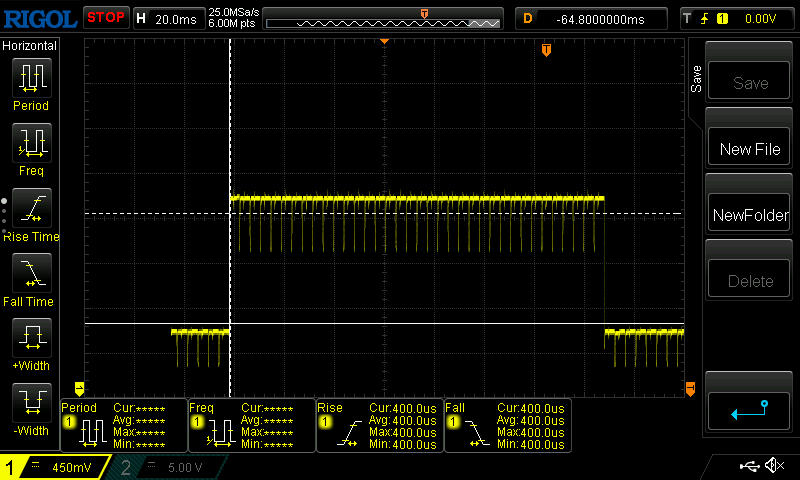Click the NewFolder button
Image resolution: width=800 pixels, height=480 pixels.
point(749,215)
